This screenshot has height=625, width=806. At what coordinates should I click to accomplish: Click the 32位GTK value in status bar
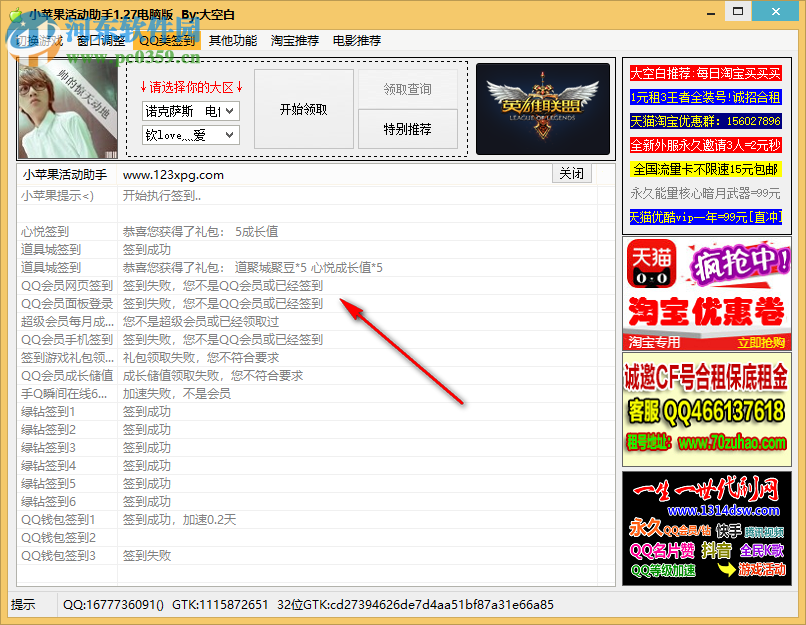tap(415, 604)
